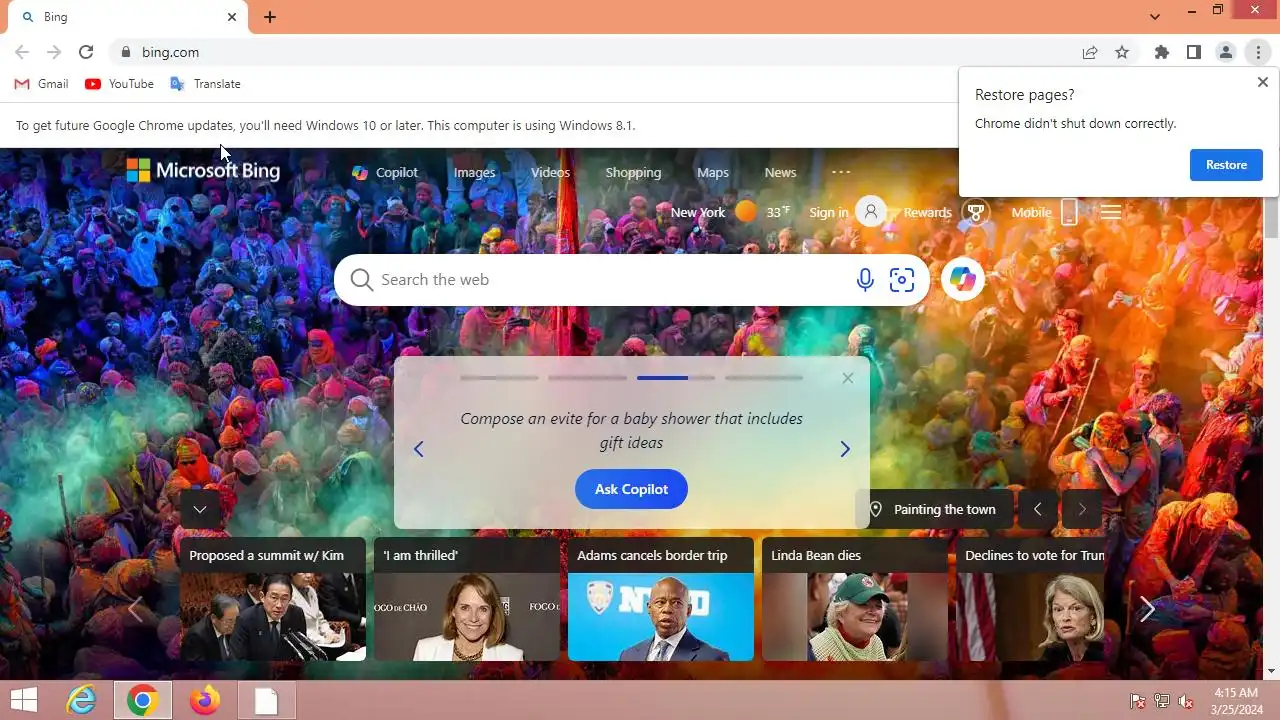The image size is (1280, 720).
Task: Move news carousel left arrow
Action: (135, 609)
